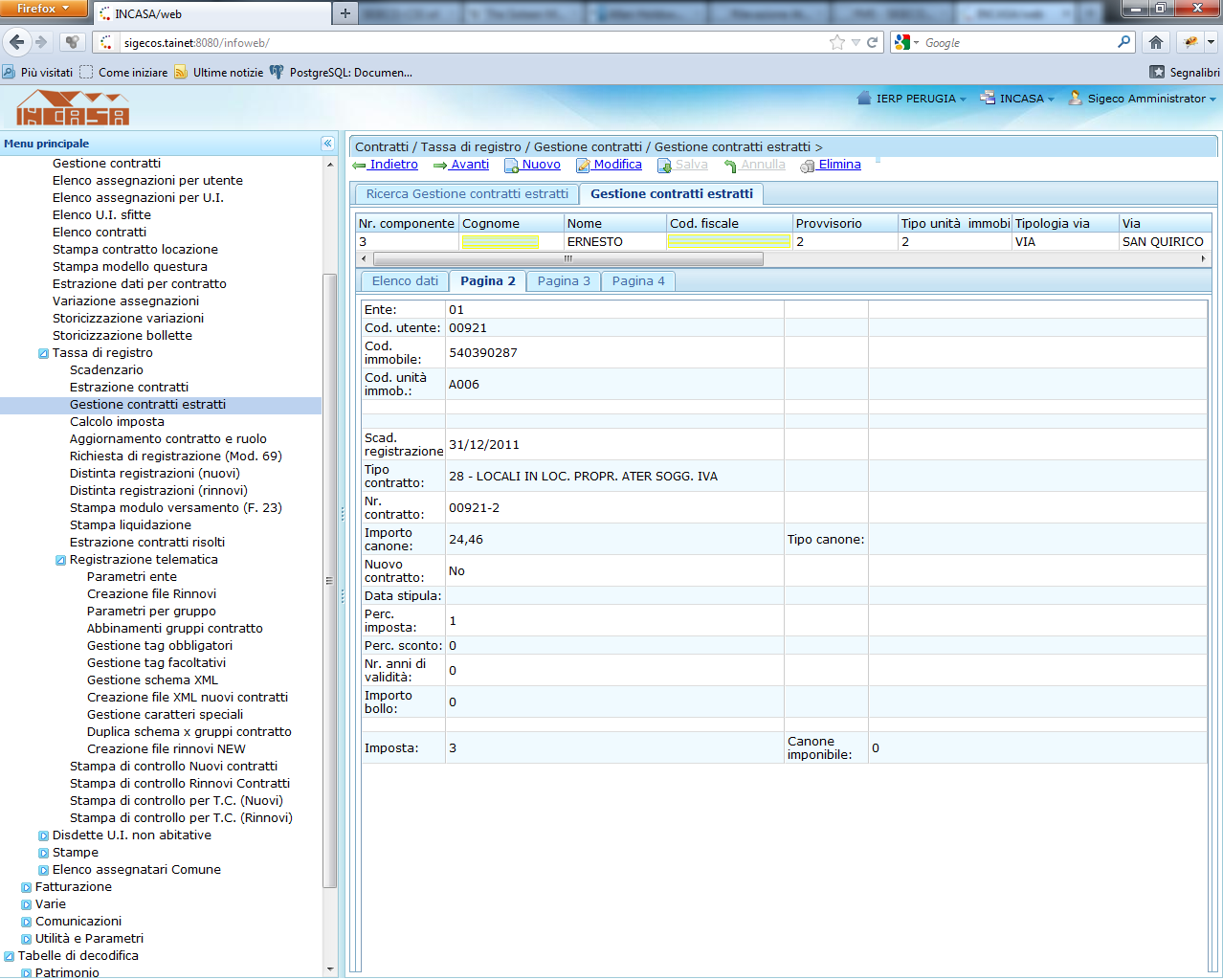Open the IERP PERUGIA dropdown

point(911,99)
